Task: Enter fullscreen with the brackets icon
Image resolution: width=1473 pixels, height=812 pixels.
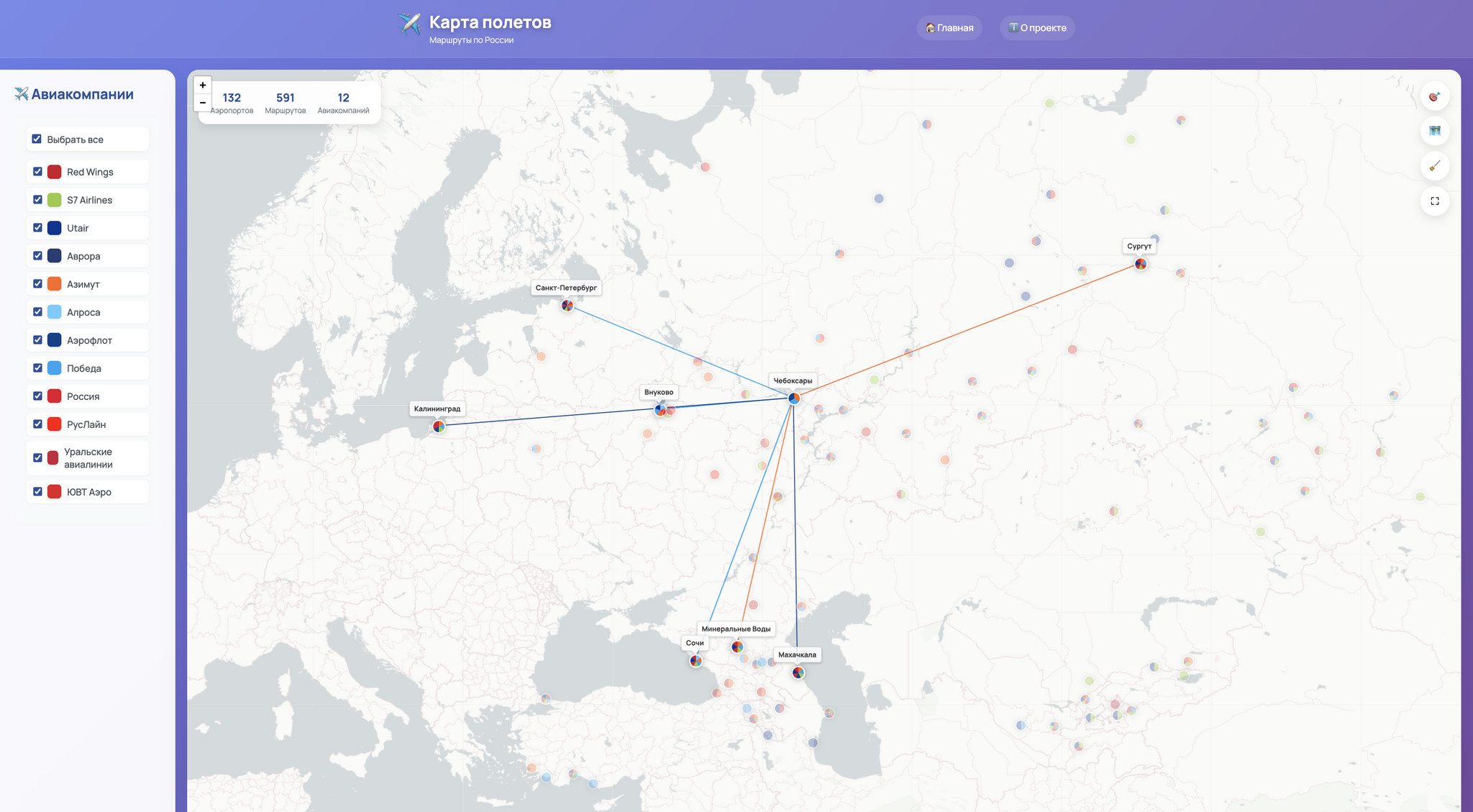Action: coord(1434,201)
